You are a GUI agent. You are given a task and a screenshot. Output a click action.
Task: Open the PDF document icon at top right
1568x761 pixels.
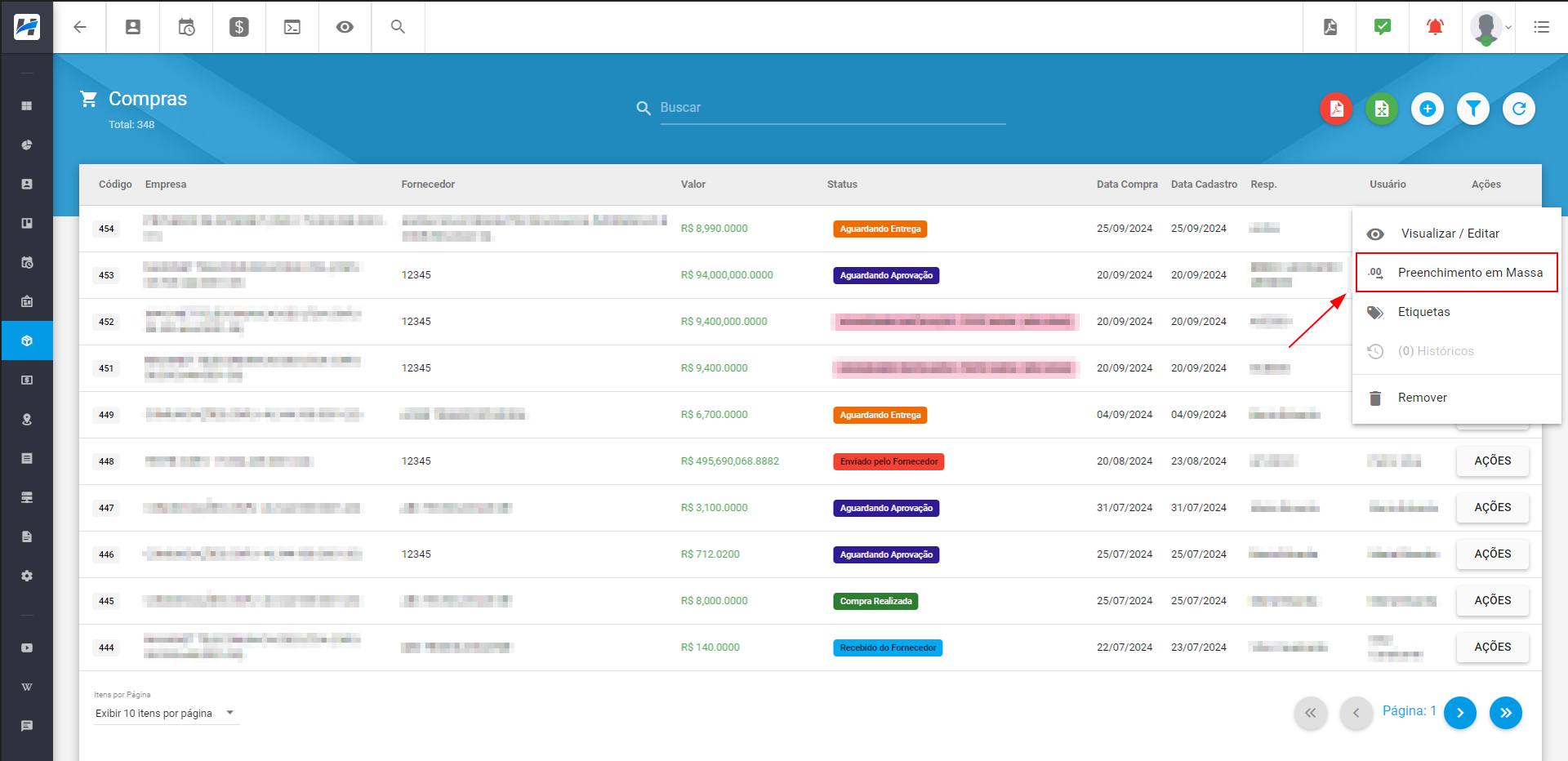[x=1330, y=27]
